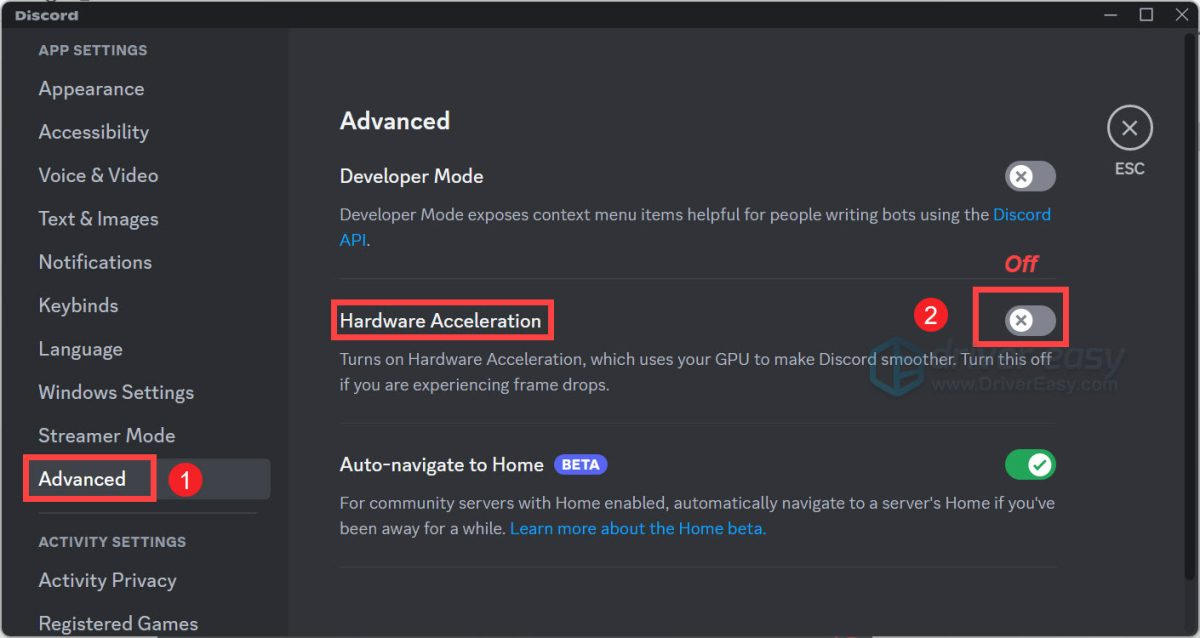
Task: Open the Accessibility settings
Action: click(93, 132)
